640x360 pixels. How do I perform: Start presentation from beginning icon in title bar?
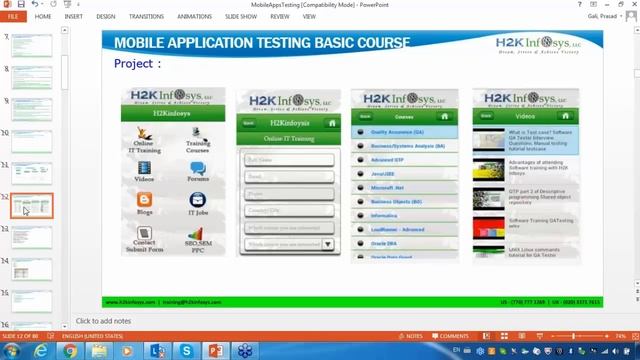[x=67, y=4]
